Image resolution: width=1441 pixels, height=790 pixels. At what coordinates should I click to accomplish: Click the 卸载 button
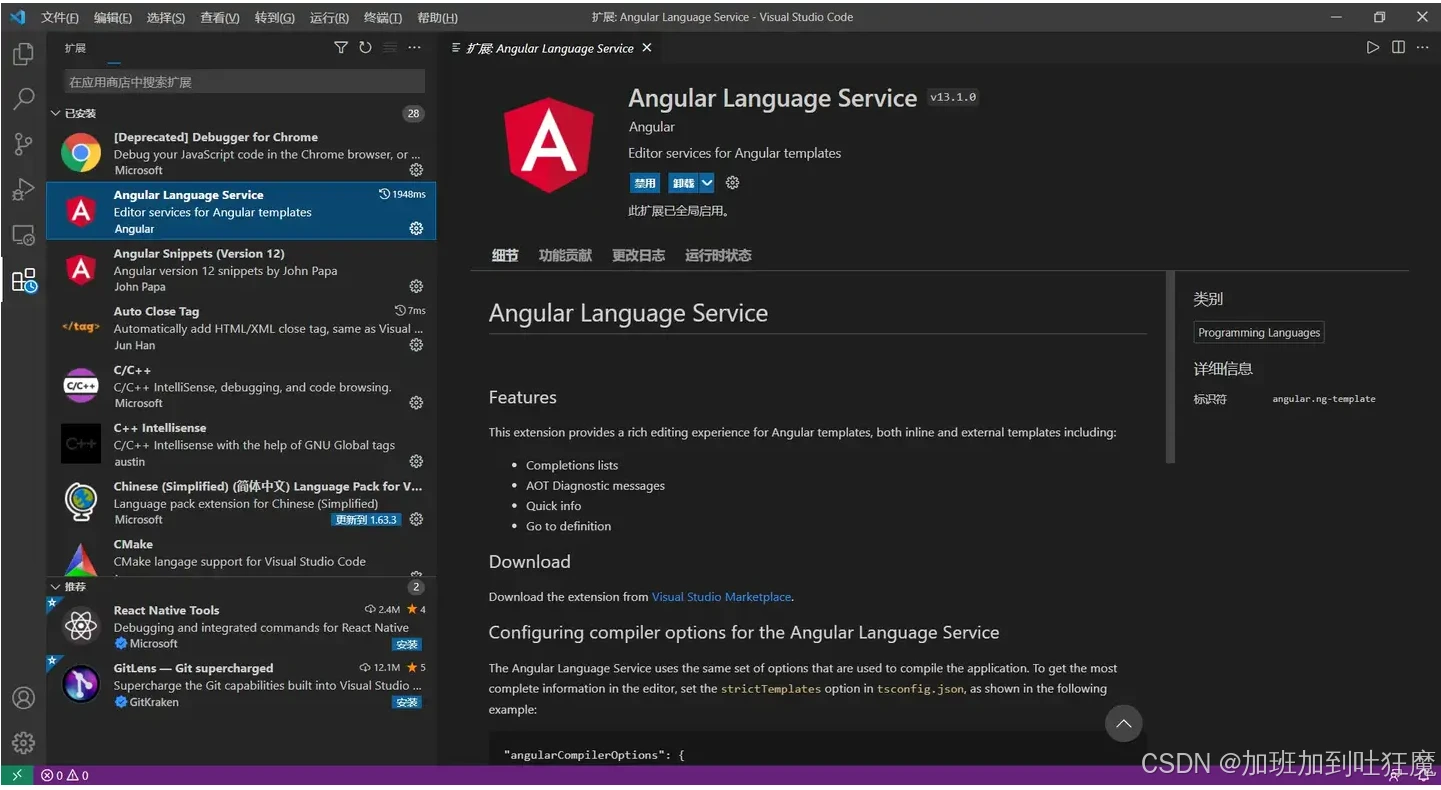(x=684, y=183)
